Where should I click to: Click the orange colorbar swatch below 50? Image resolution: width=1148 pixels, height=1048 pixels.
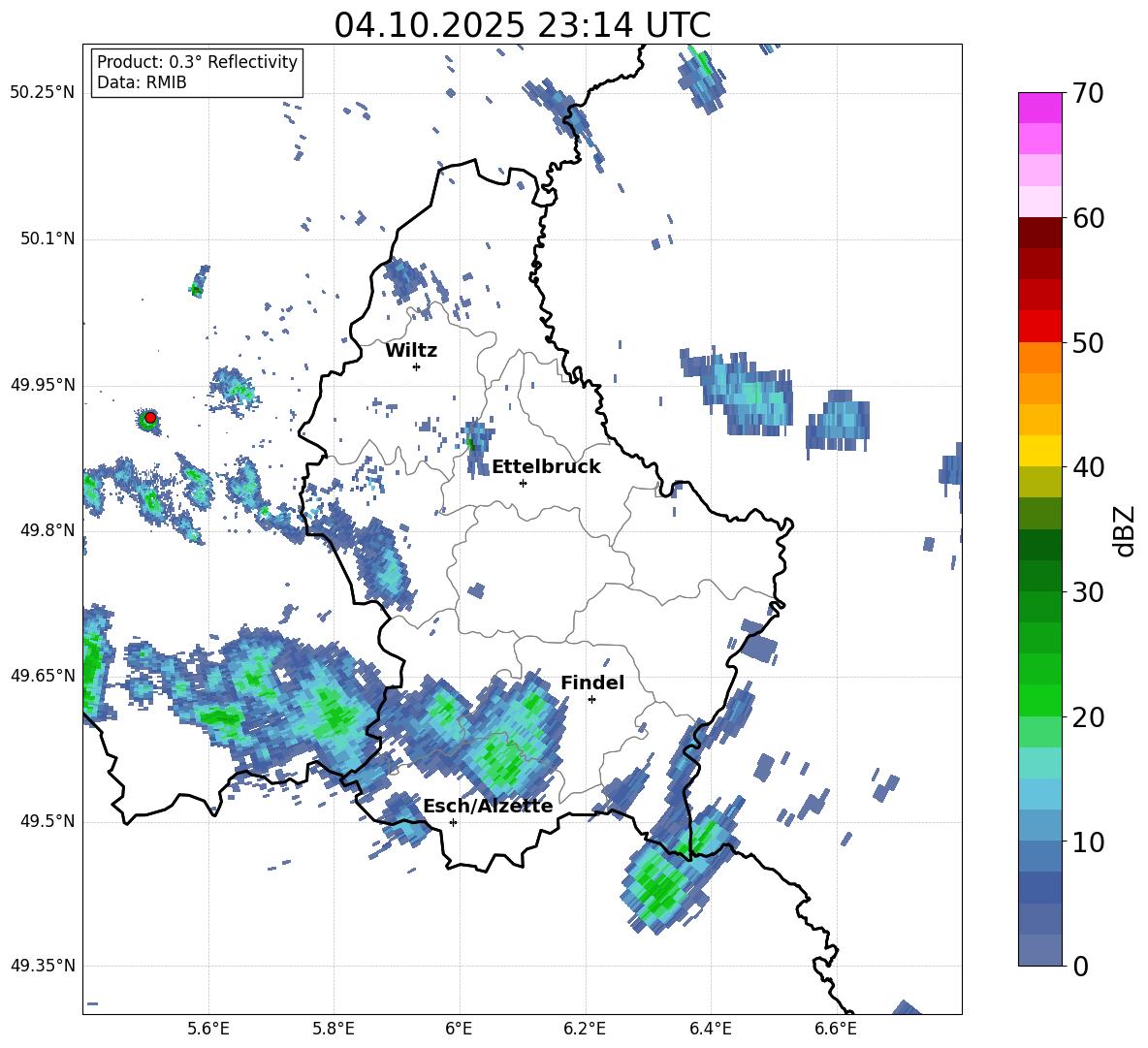coord(1040,358)
